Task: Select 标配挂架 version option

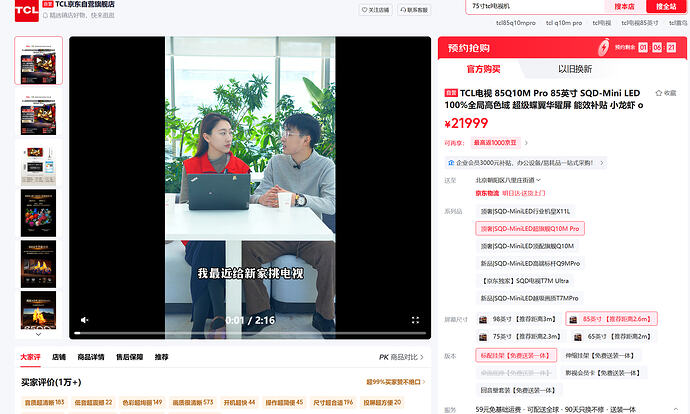Action: click(516, 355)
